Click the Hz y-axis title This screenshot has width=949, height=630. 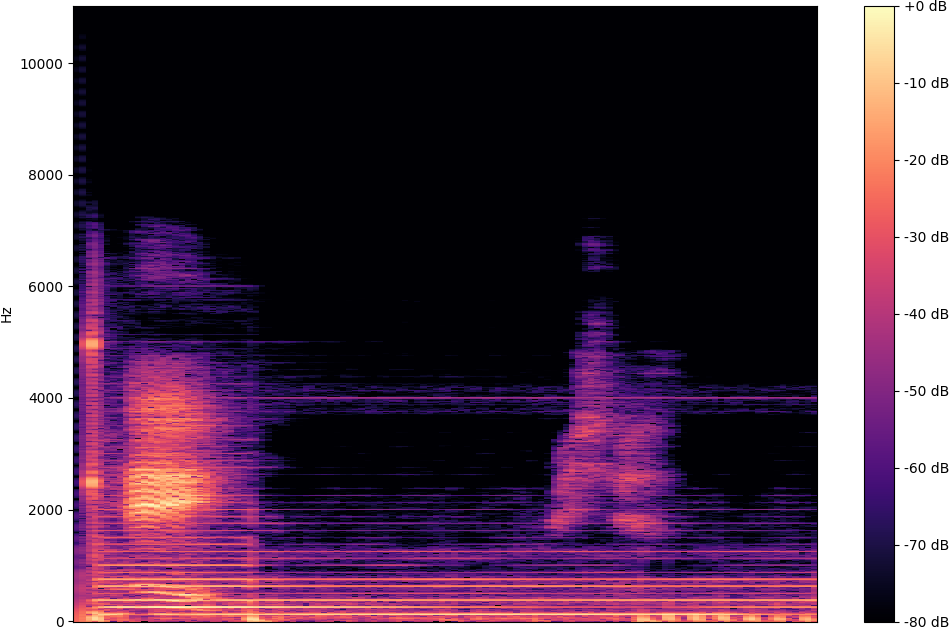[7, 315]
